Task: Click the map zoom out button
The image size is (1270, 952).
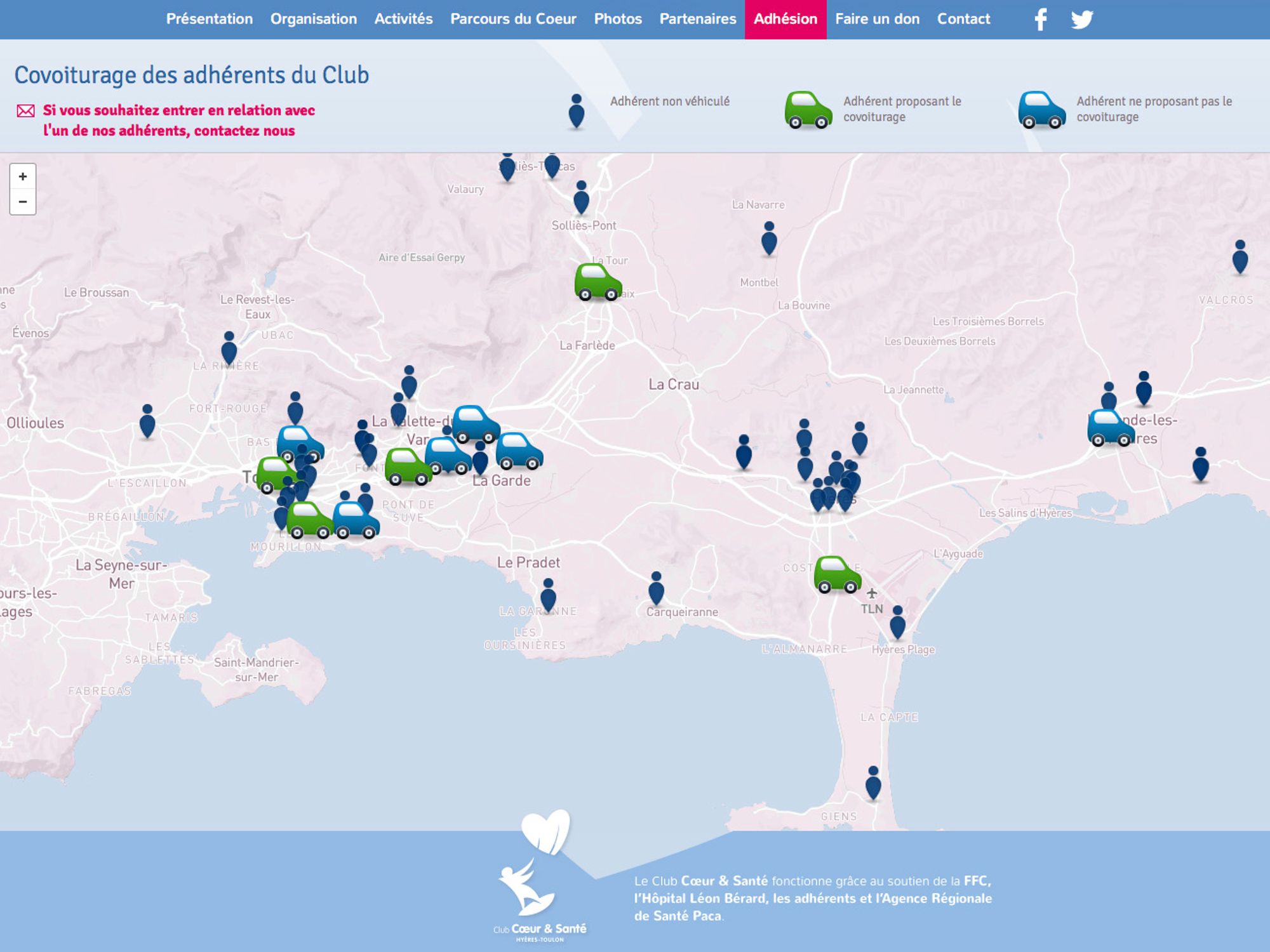Action: 23,202
